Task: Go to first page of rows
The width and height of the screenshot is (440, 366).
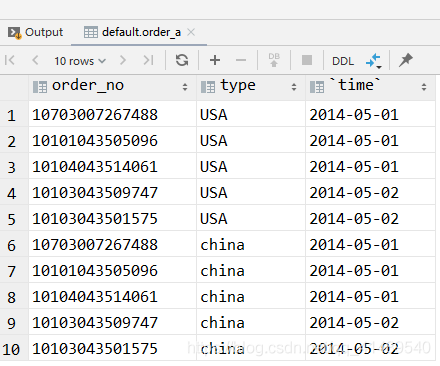Action: click(x=10, y=60)
